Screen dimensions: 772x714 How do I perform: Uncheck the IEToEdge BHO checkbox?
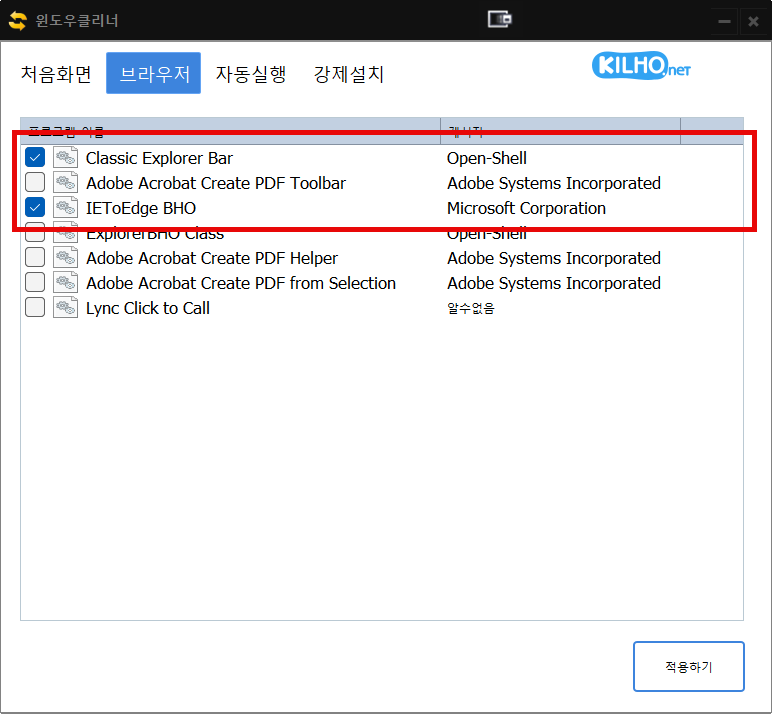35,208
